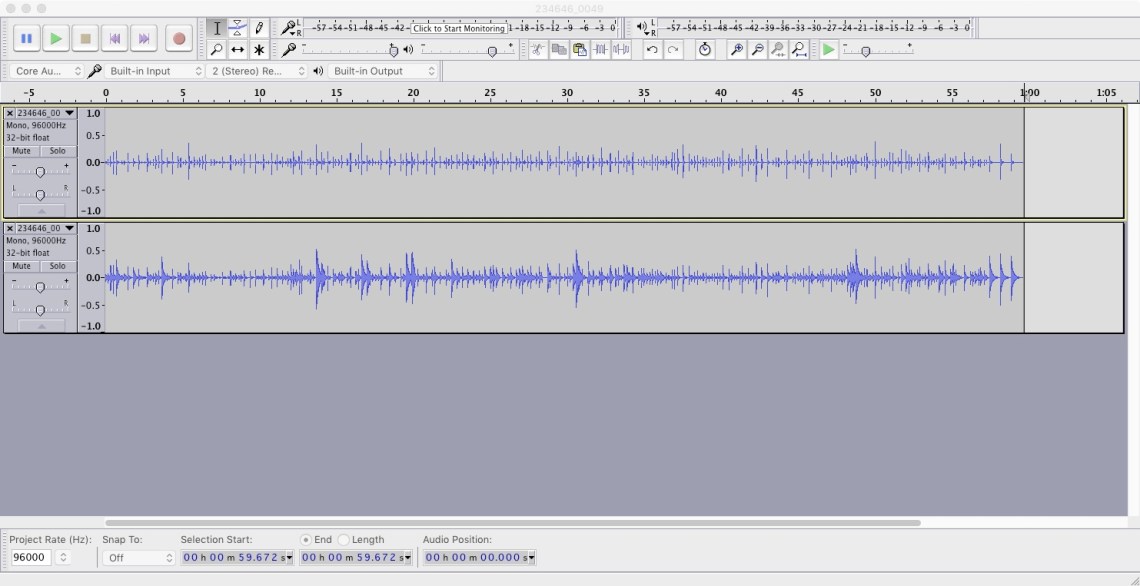This screenshot has height=586, width=1140.
Task: Select the Draw pencil tool
Action: 259,28
